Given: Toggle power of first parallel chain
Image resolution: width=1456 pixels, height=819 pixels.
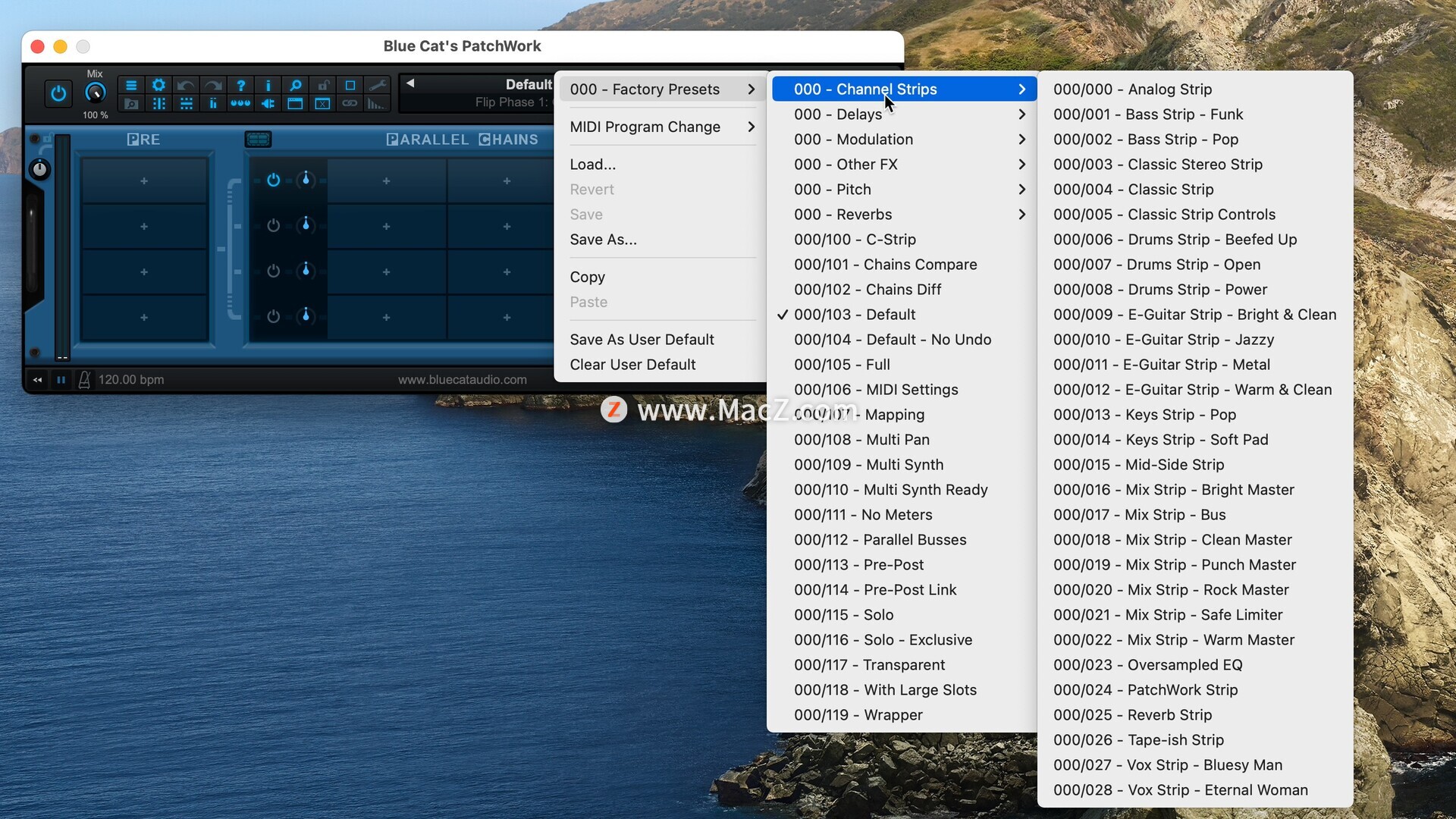Looking at the screenshot, I should [273, 180].
